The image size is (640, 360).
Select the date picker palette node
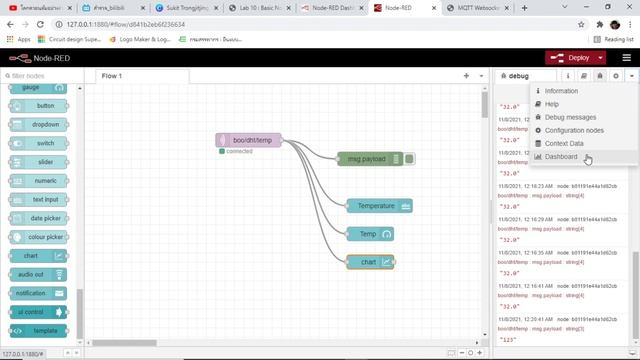[38, 218]
